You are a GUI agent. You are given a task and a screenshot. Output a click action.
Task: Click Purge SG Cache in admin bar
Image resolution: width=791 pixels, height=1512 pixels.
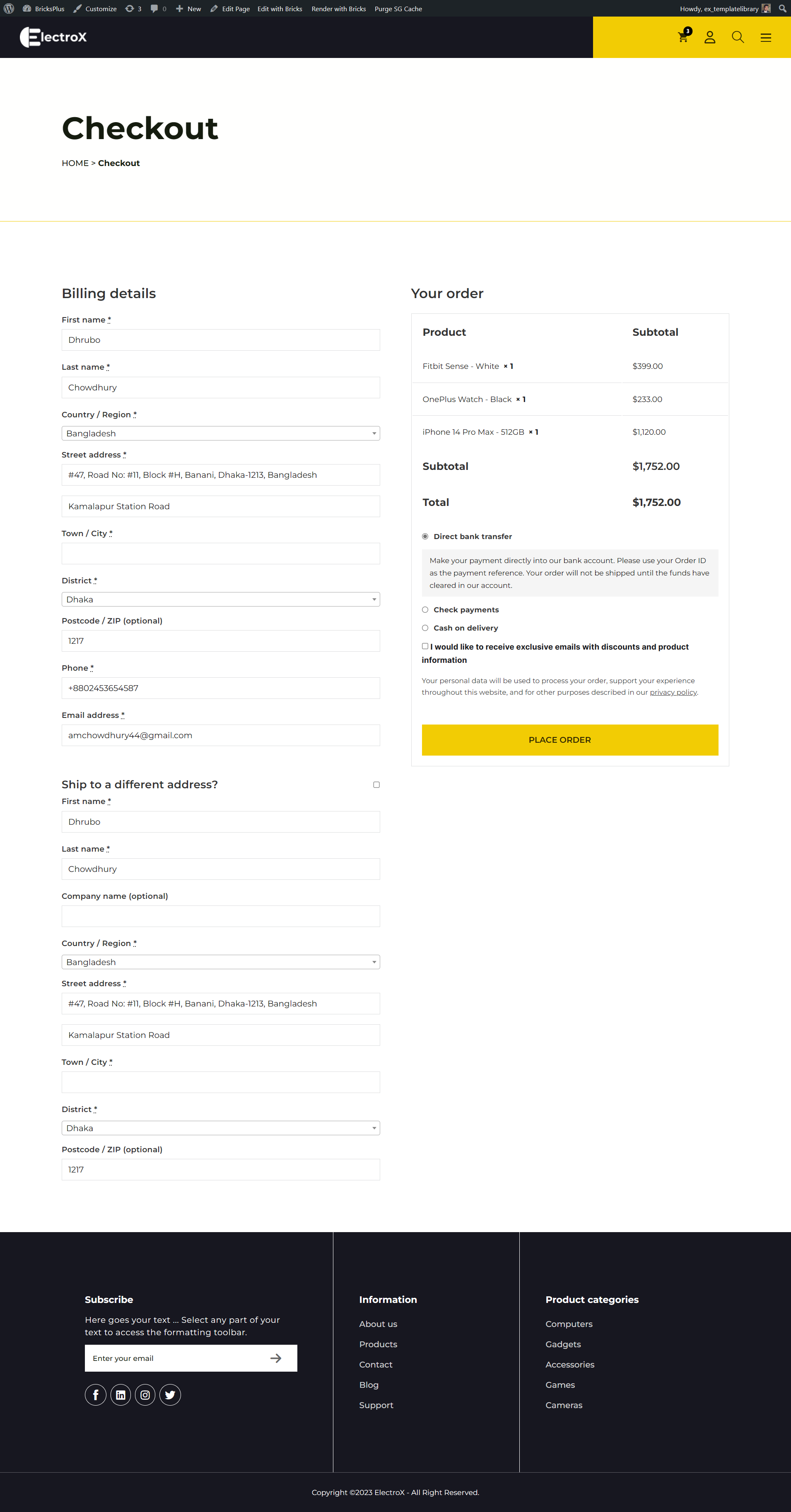coord(398,9)
